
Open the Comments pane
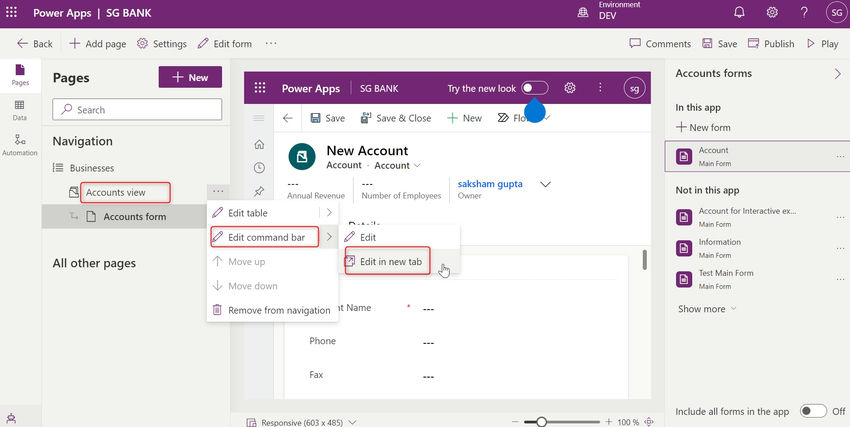pos(660,44)
